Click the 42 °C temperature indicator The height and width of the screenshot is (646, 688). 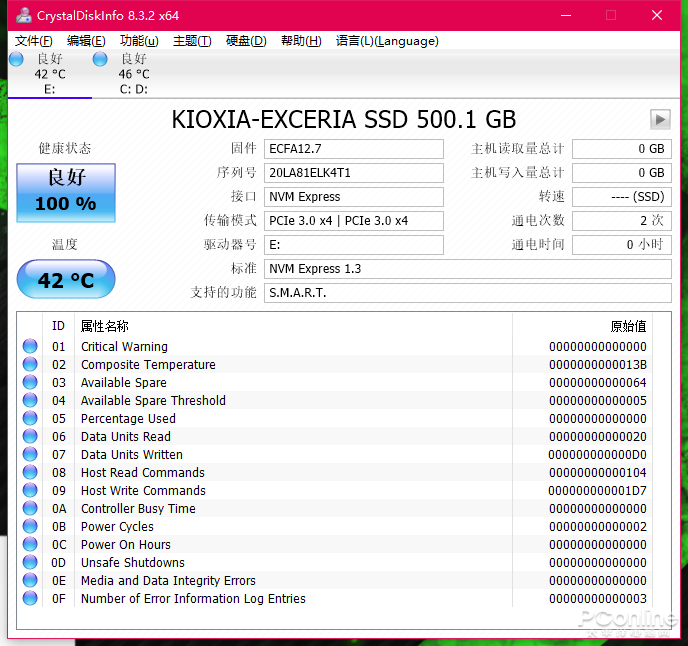(66, 279)
